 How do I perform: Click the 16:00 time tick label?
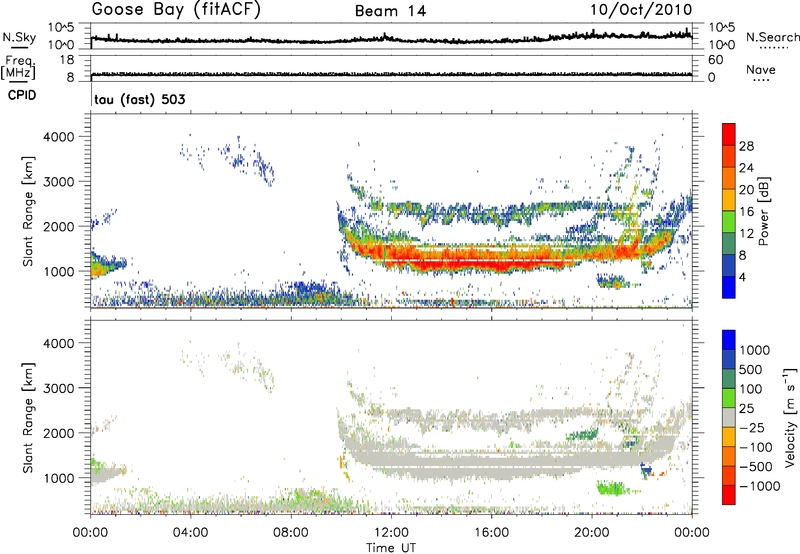(491, 533)
